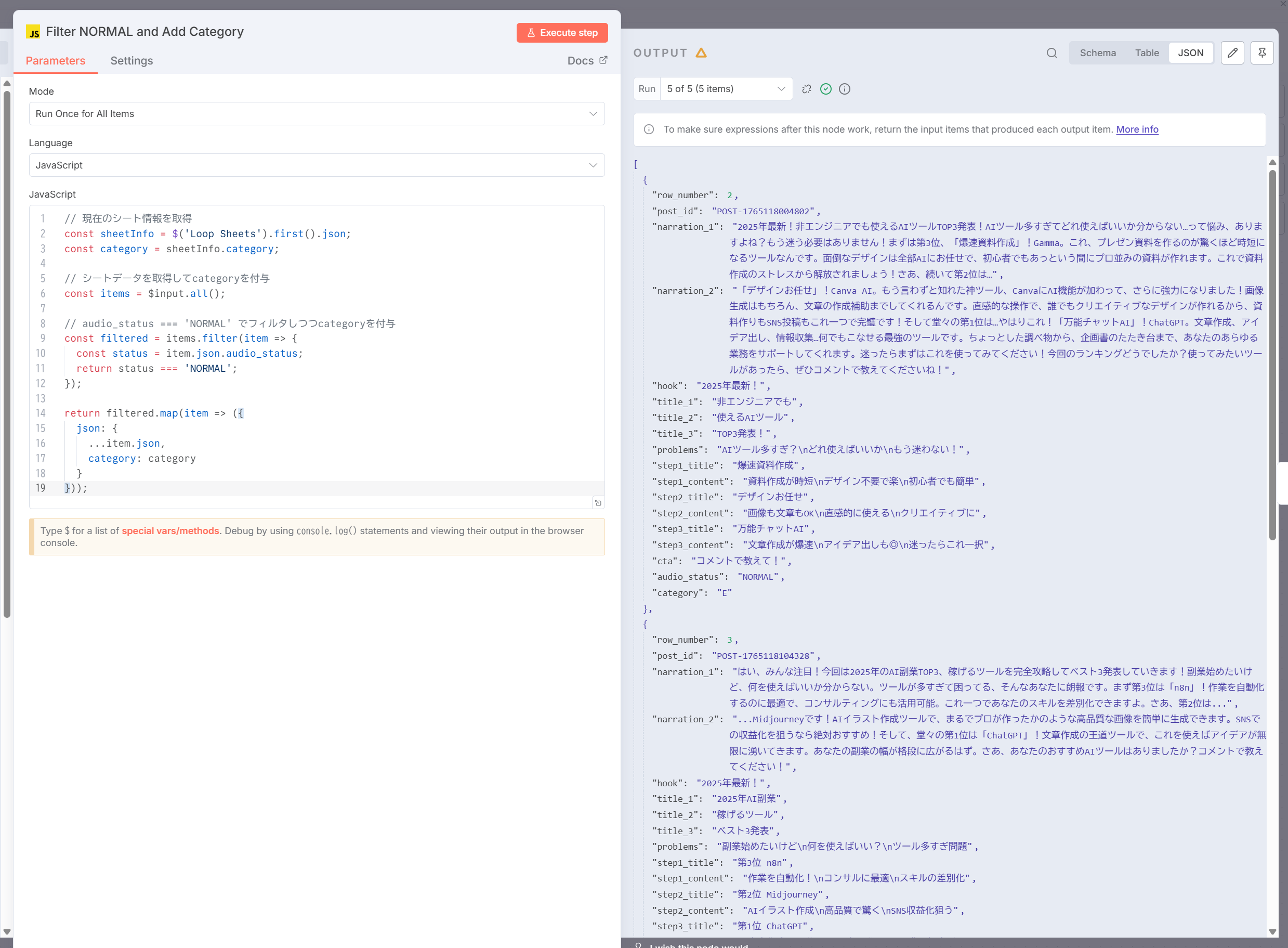Click the pencil edit output icon
Screen dimensions: 1288x948
tap(1232, 53)
